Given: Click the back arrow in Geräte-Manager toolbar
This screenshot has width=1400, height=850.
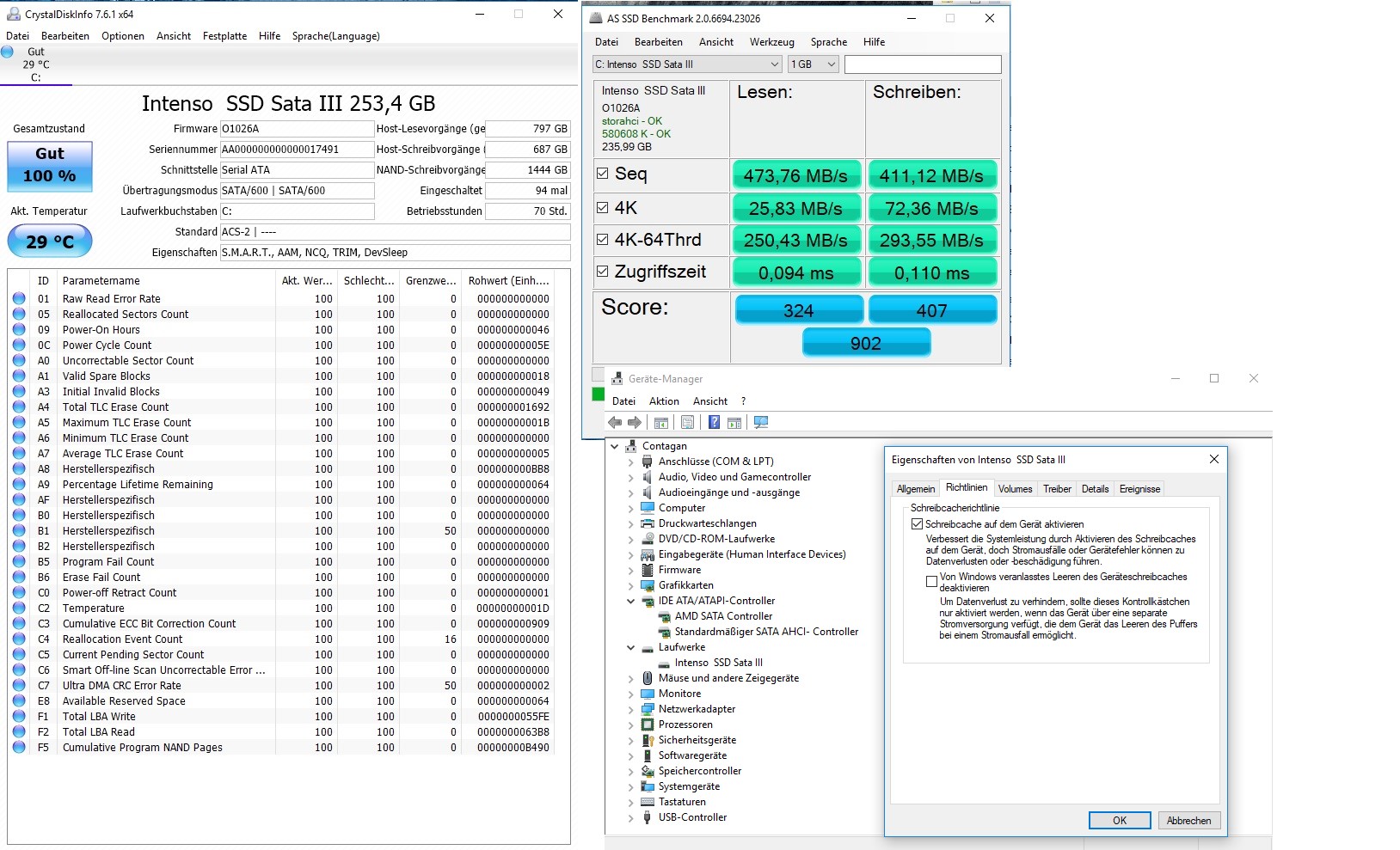Looking at the screenshot, I should (615, 422).
